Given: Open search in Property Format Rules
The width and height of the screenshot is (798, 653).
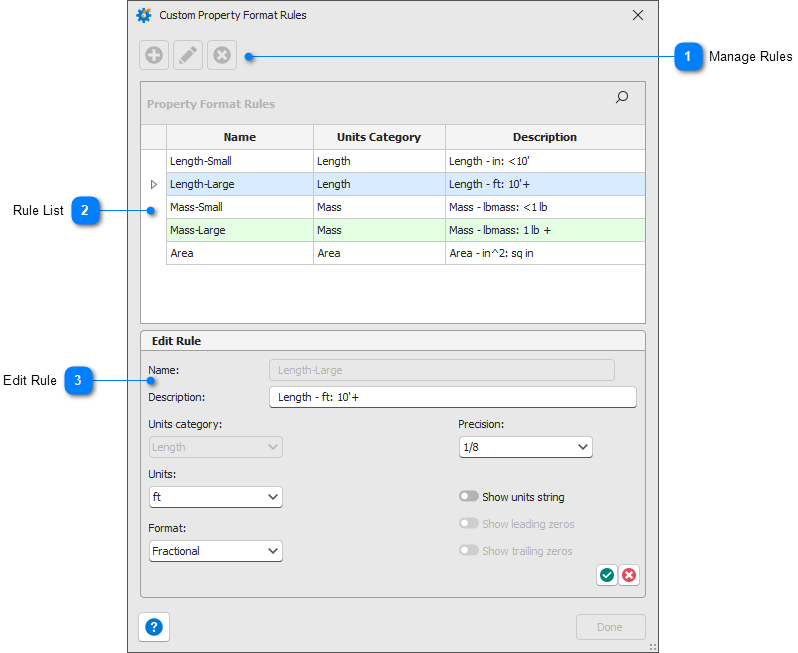Looking at the screenshot, I should tap(622, 97).
